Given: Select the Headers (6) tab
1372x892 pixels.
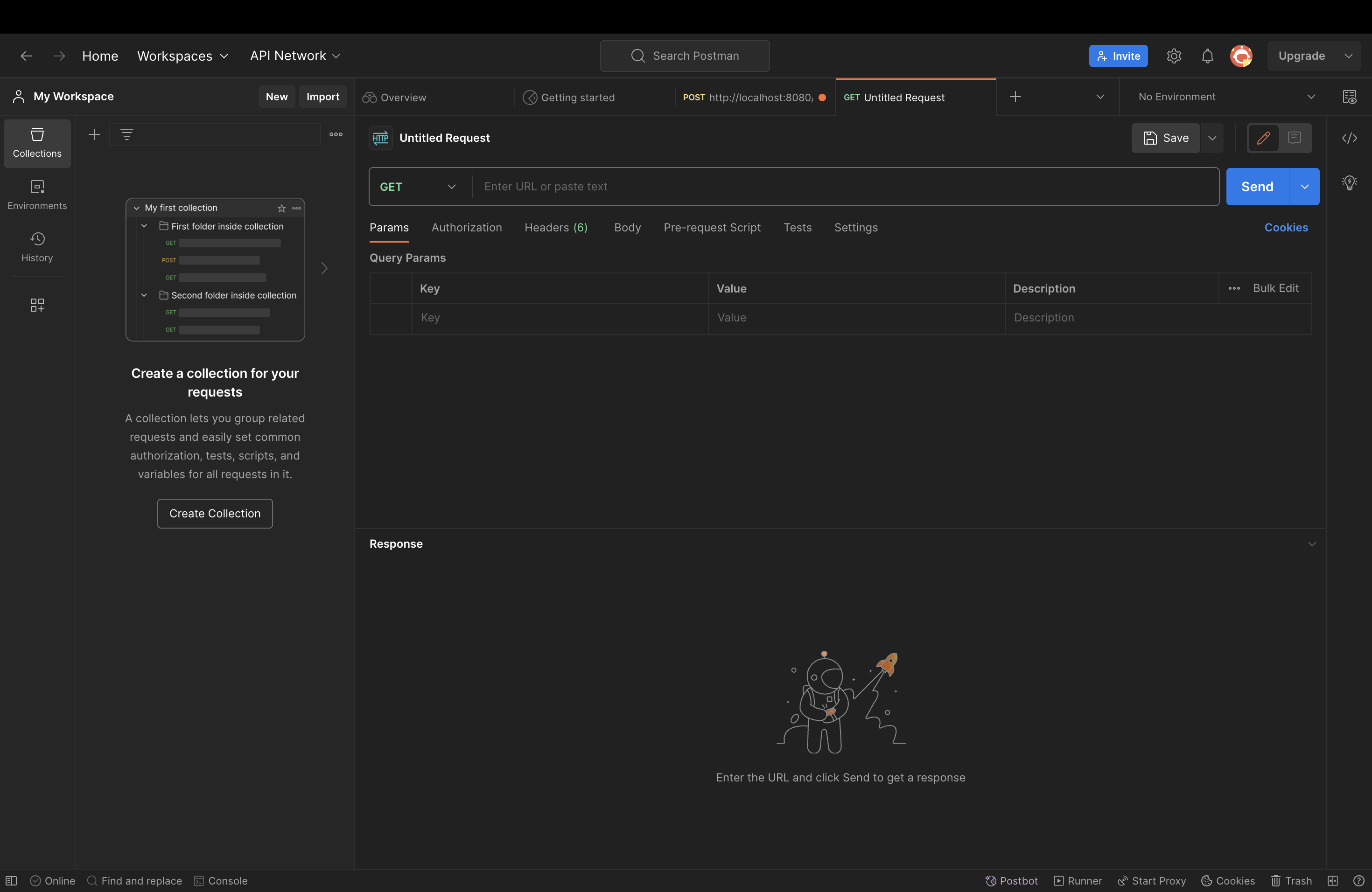Looking at the screenshot, I should click(x=556, y=228).
